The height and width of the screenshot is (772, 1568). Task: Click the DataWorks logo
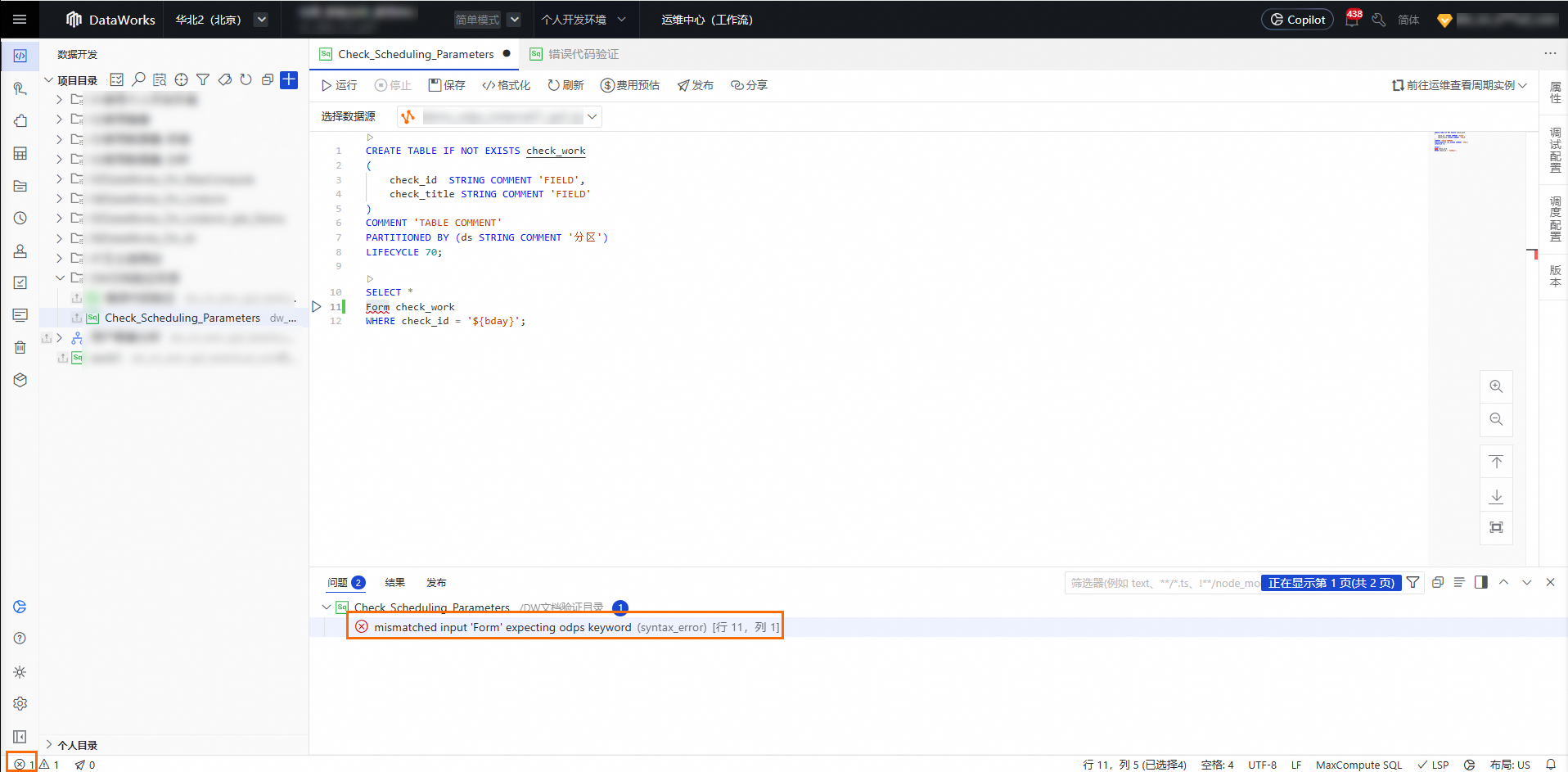[110, 20]
